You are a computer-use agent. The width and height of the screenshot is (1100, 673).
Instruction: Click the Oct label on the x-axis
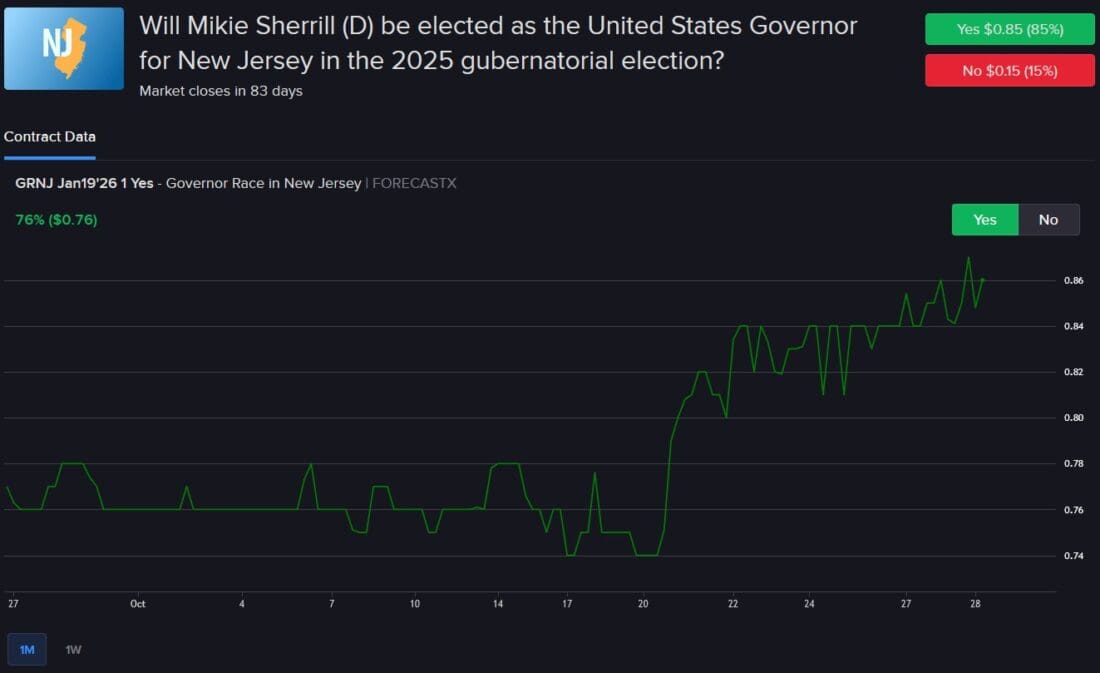[x=138, y=604]
